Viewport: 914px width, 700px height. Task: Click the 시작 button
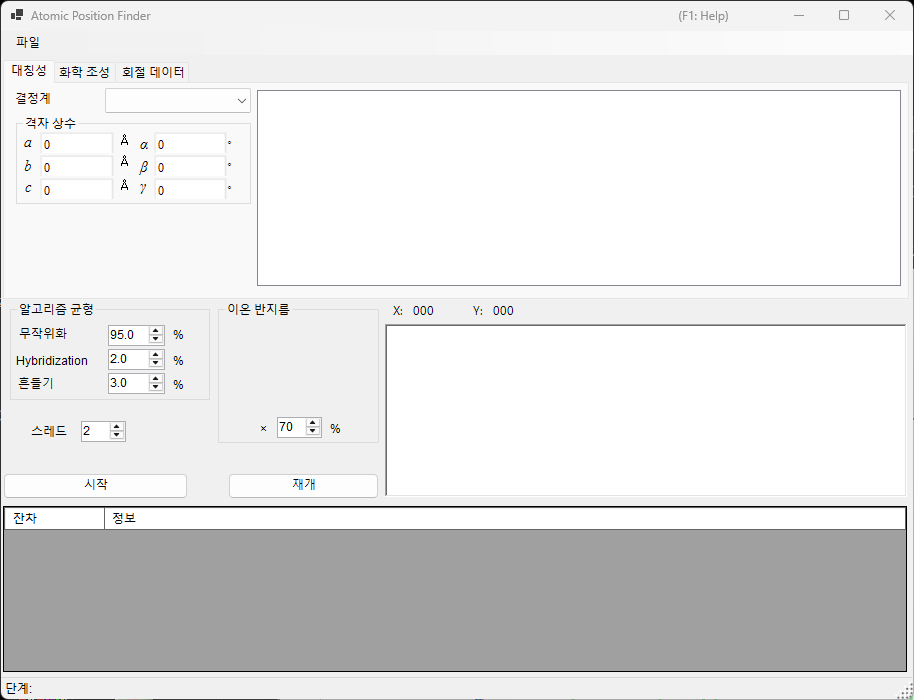pyautogui.click(x=96, y=486)
